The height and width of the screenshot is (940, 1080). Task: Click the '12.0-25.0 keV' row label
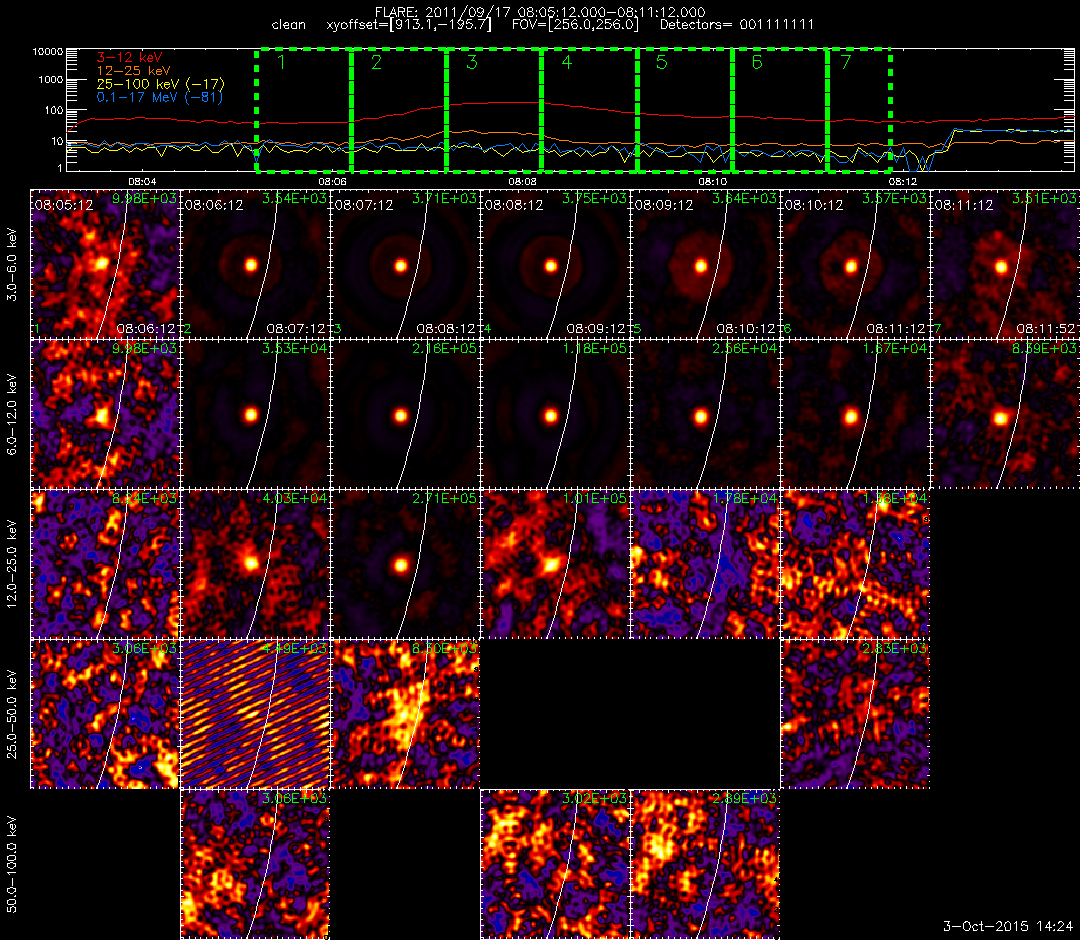(12, 565)
